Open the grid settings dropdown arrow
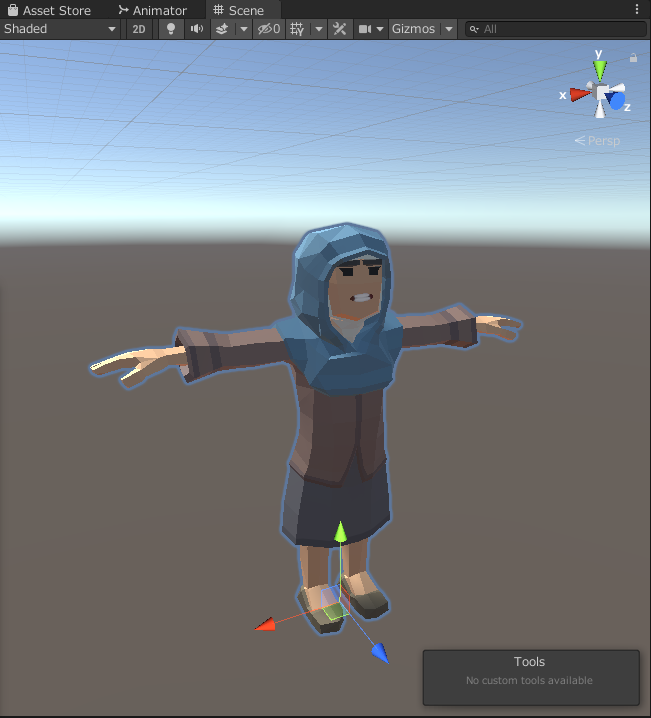 [319, 29]
